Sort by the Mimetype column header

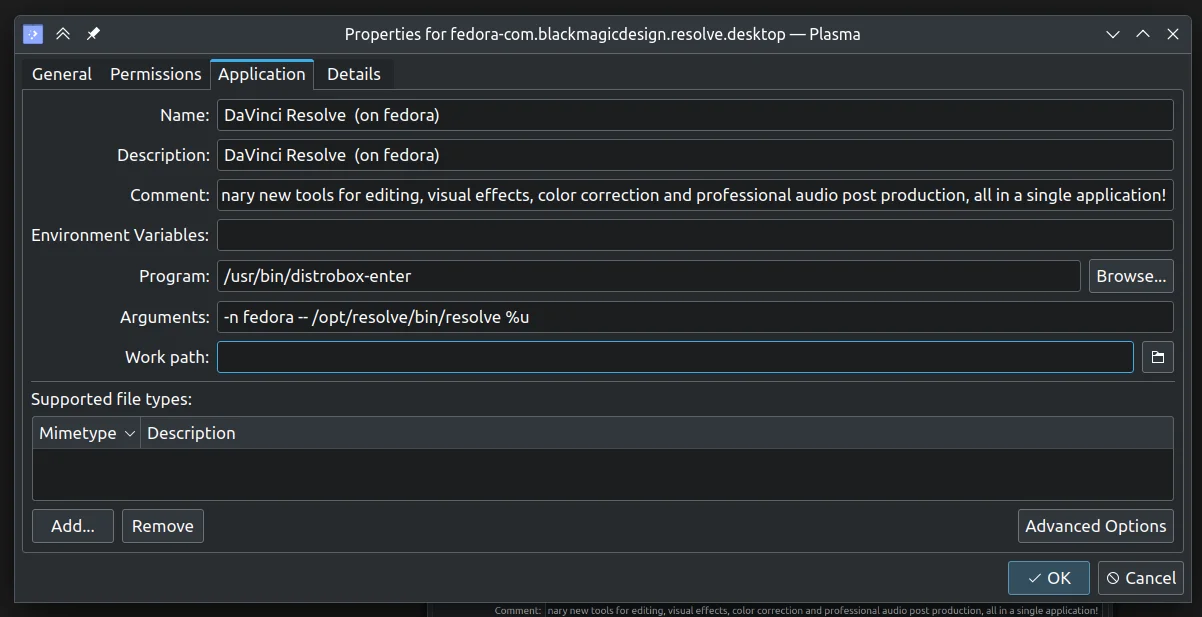(x=86, y=433)
